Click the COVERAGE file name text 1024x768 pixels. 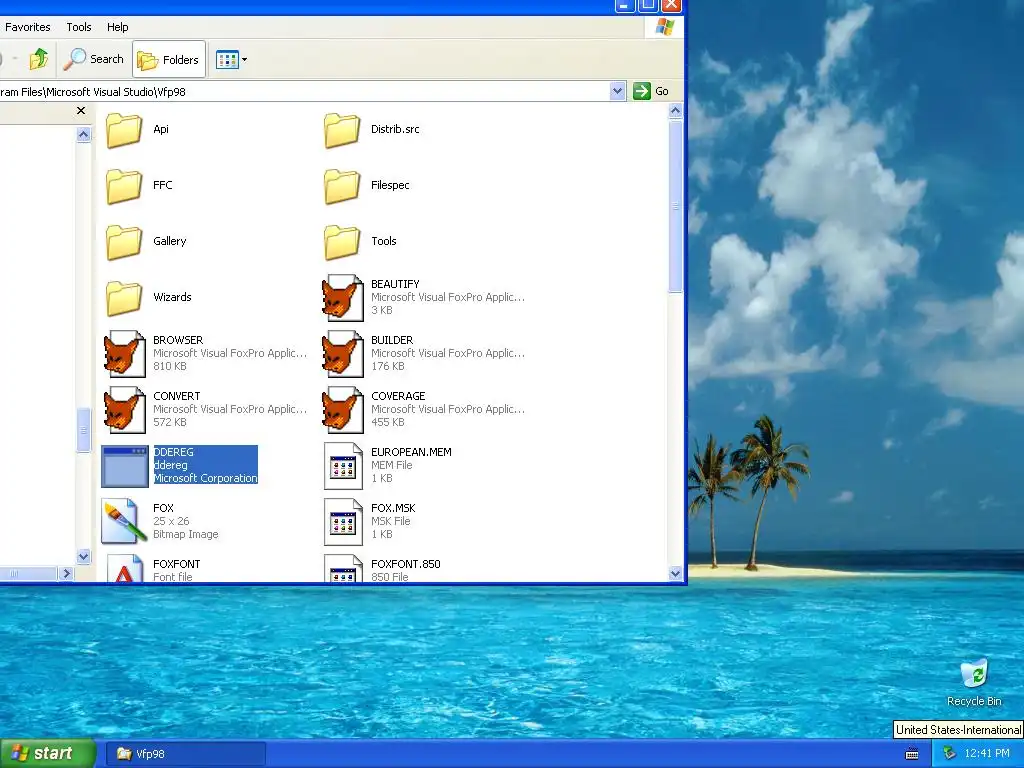click(398, 396)
